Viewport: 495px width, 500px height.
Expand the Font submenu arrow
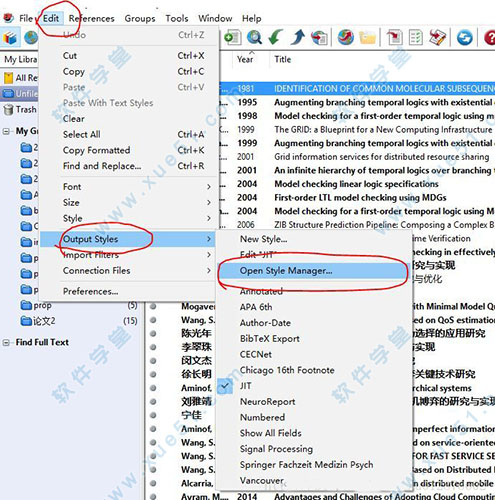pos(209,187)
